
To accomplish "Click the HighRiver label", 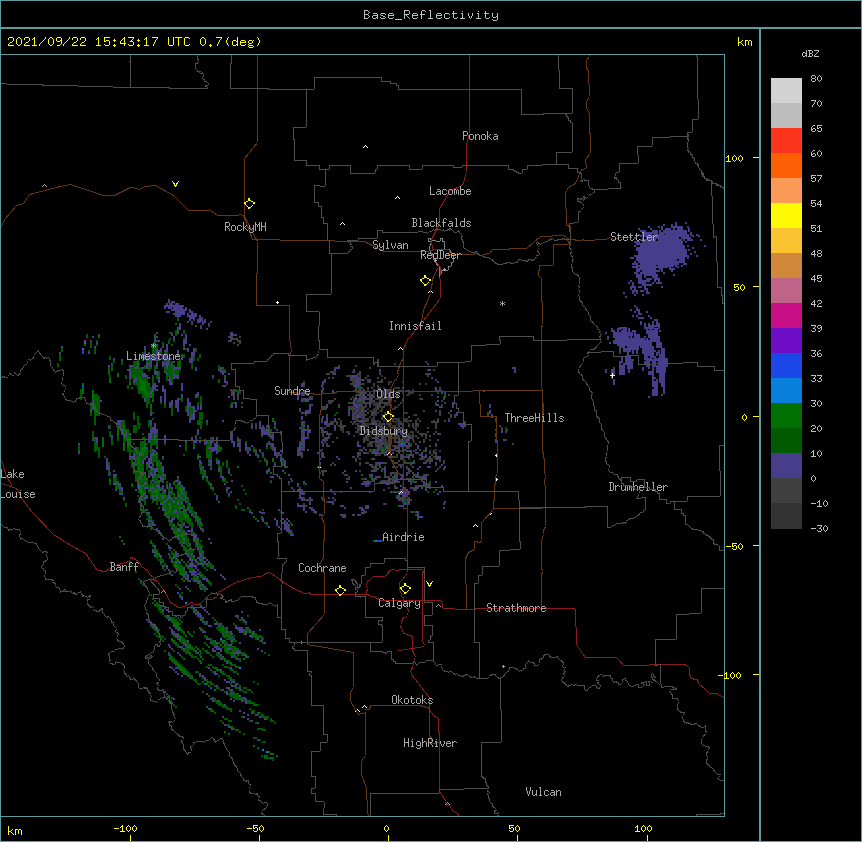I will (x=430, y=743).
